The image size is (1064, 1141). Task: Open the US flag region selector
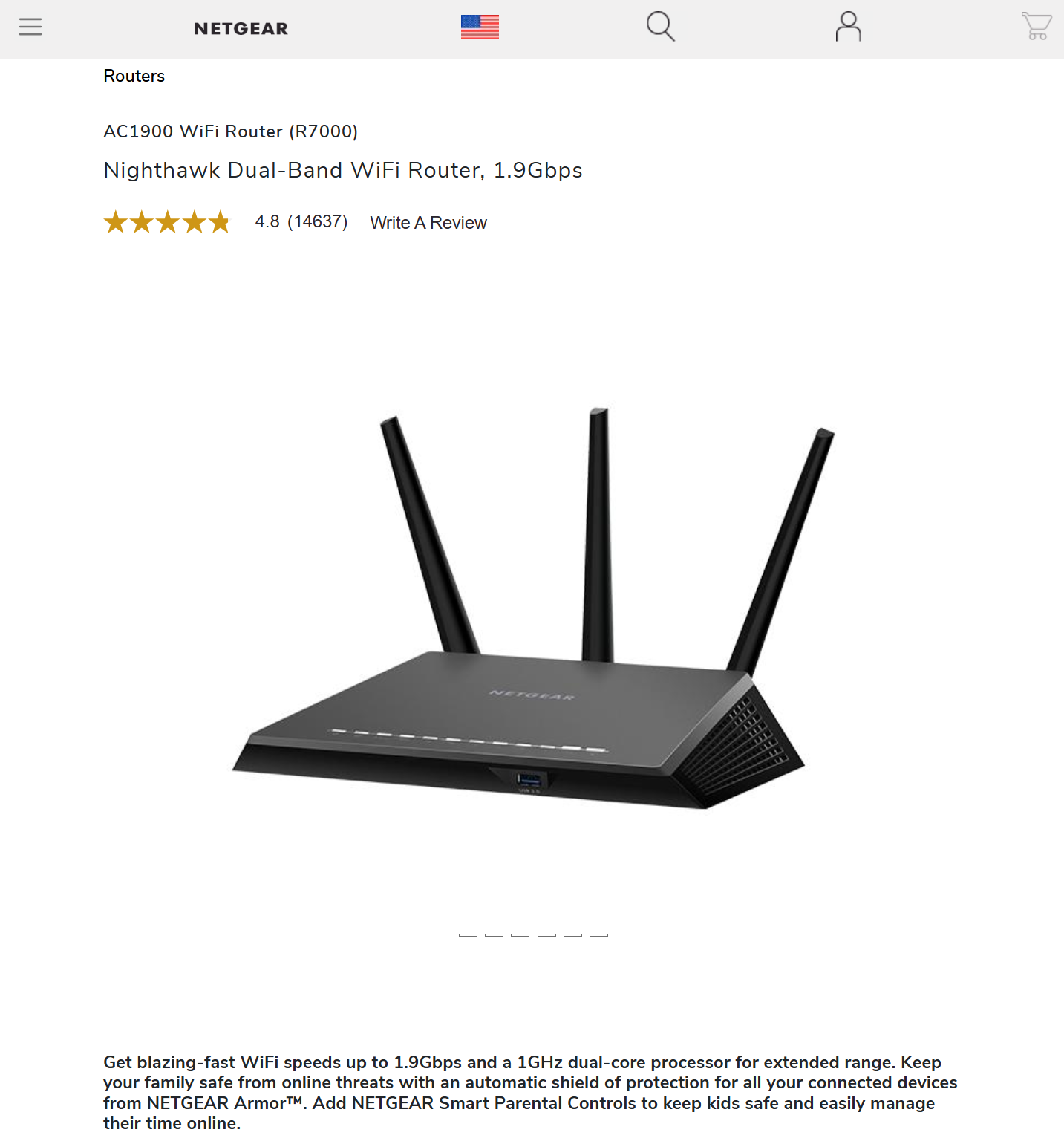coord(480,27)
